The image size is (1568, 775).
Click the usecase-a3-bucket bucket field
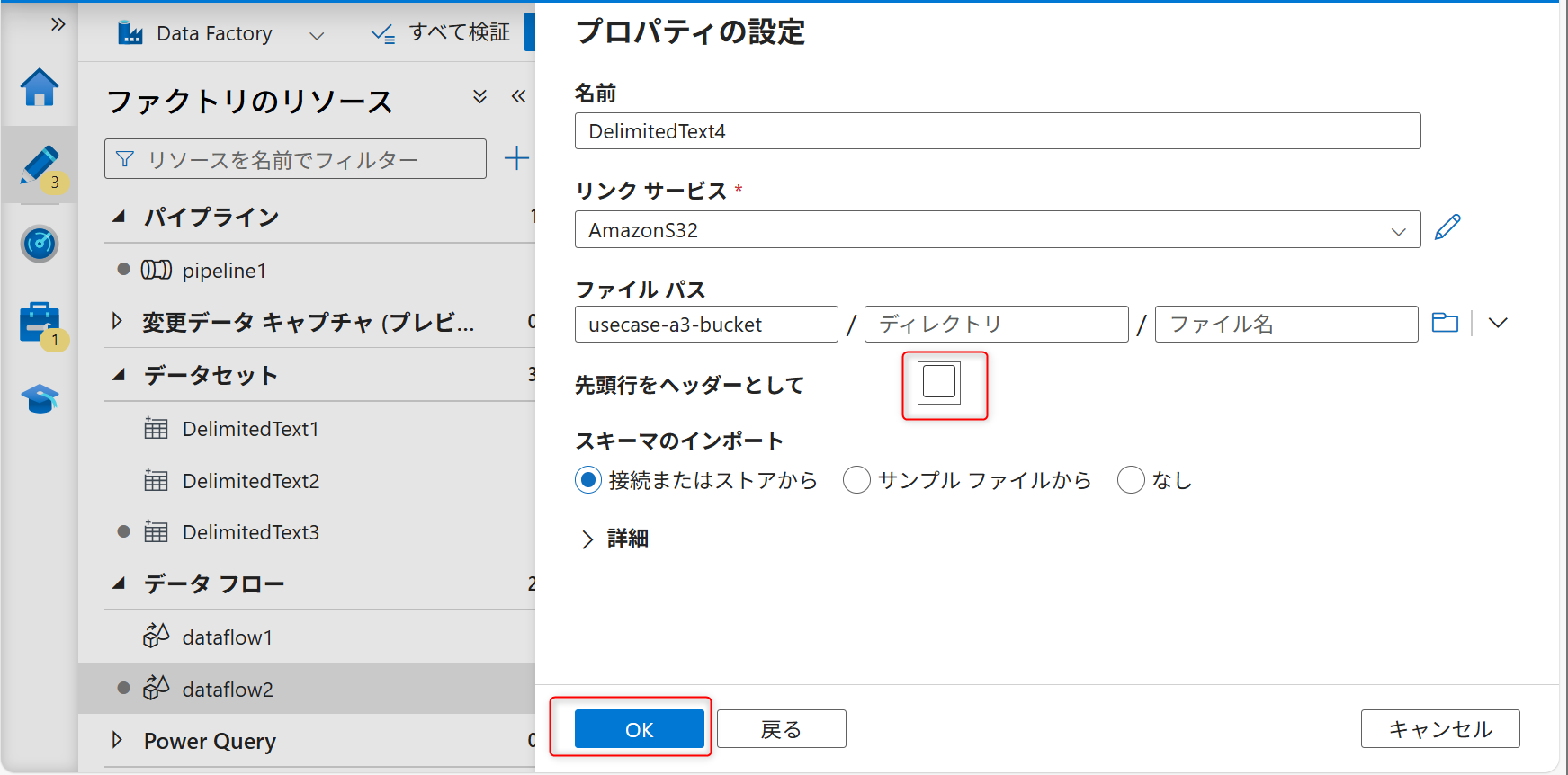706,325
